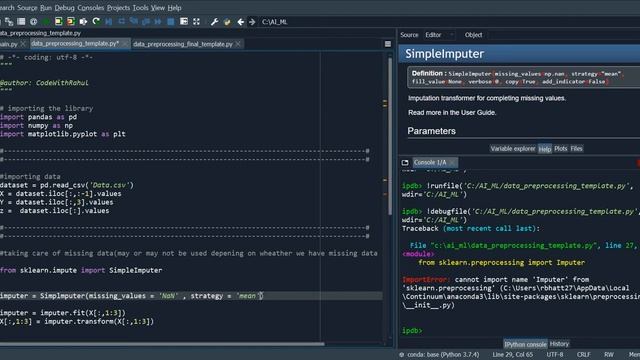Switch to the Files pane tab
640x360 pixels.
point(576,149)
